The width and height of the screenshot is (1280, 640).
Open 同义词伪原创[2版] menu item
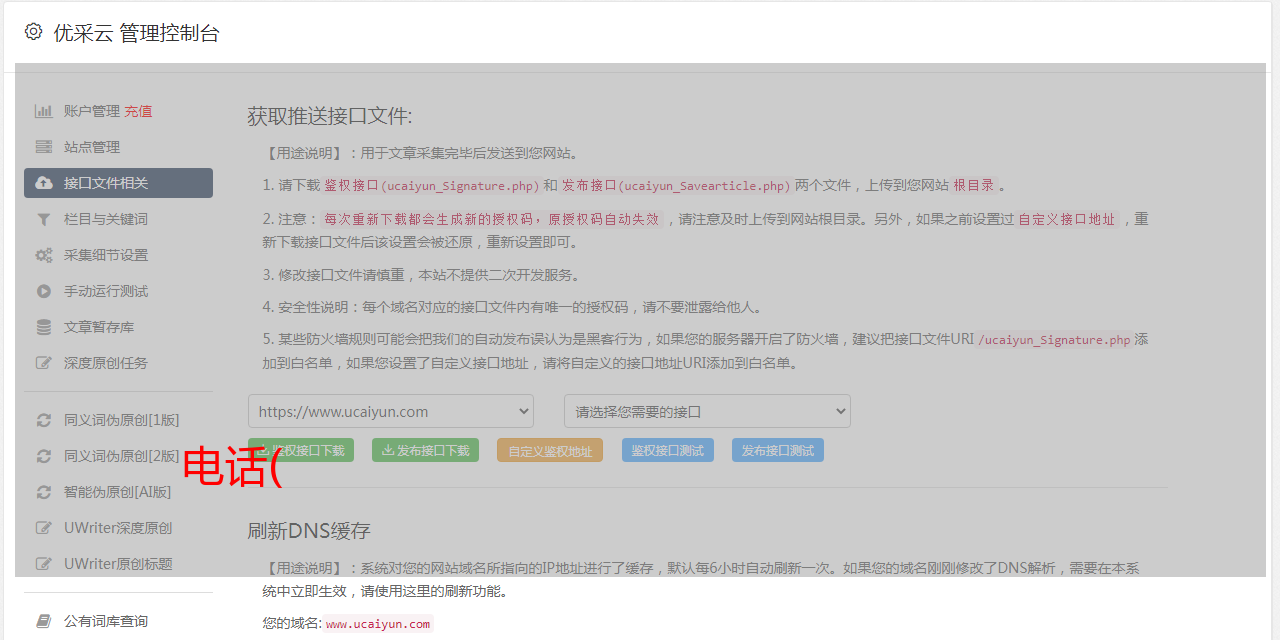pos(118,456)
